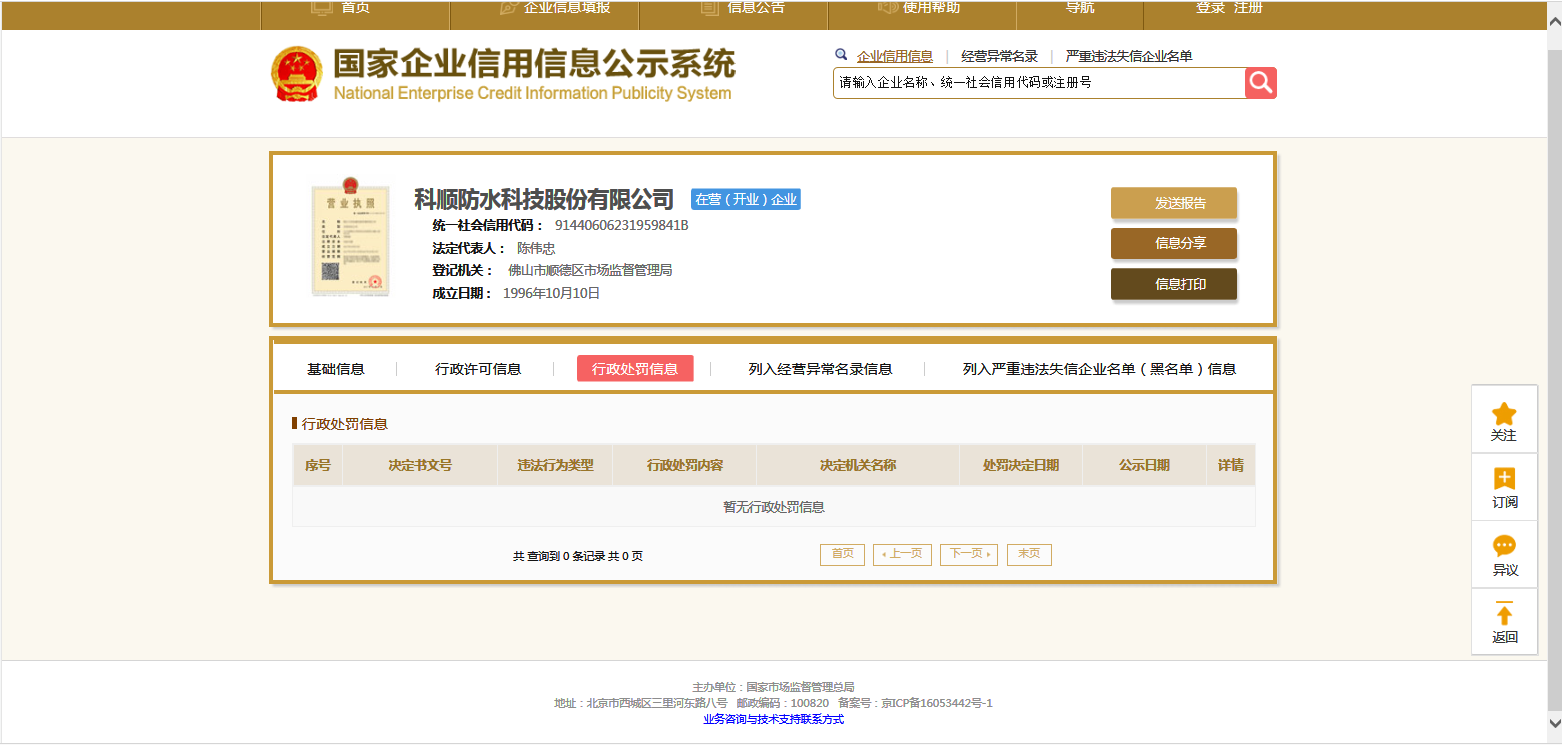Click the 在营（开业）企业 status badge
The height and width of the screenshot is (745, 1562).
[x=746, y=199]
